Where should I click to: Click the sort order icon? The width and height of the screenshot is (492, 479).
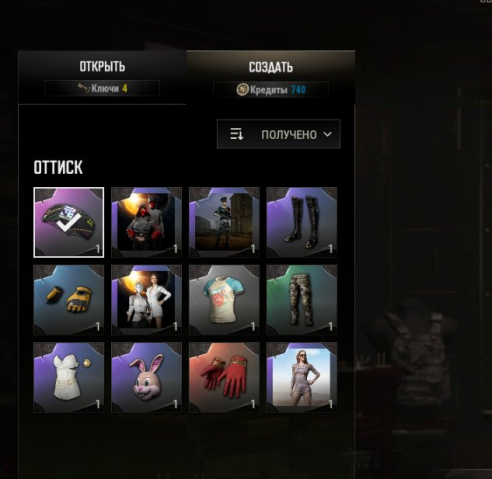coord(237,134)
